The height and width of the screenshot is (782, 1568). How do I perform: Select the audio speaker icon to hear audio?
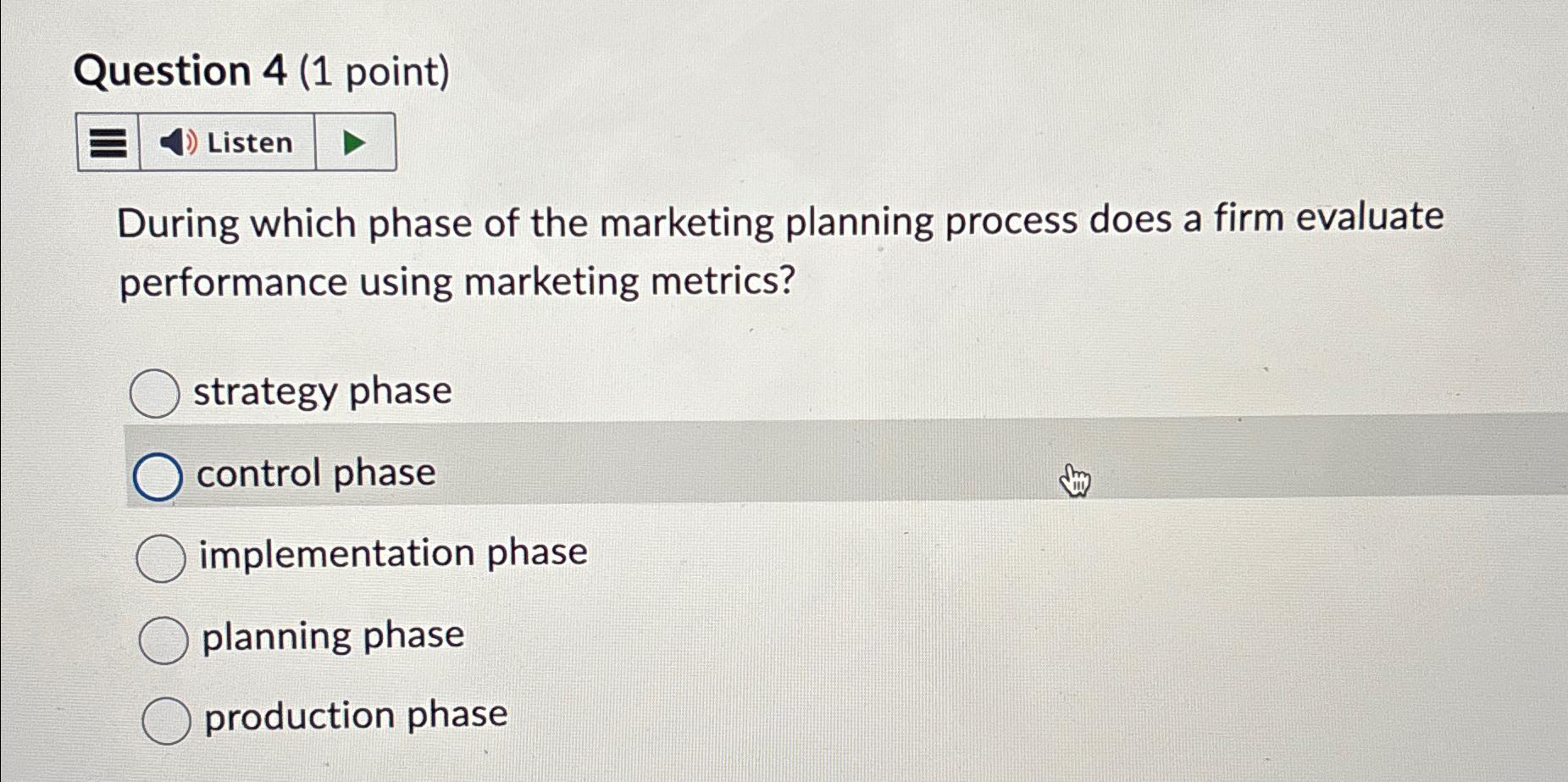178,142
